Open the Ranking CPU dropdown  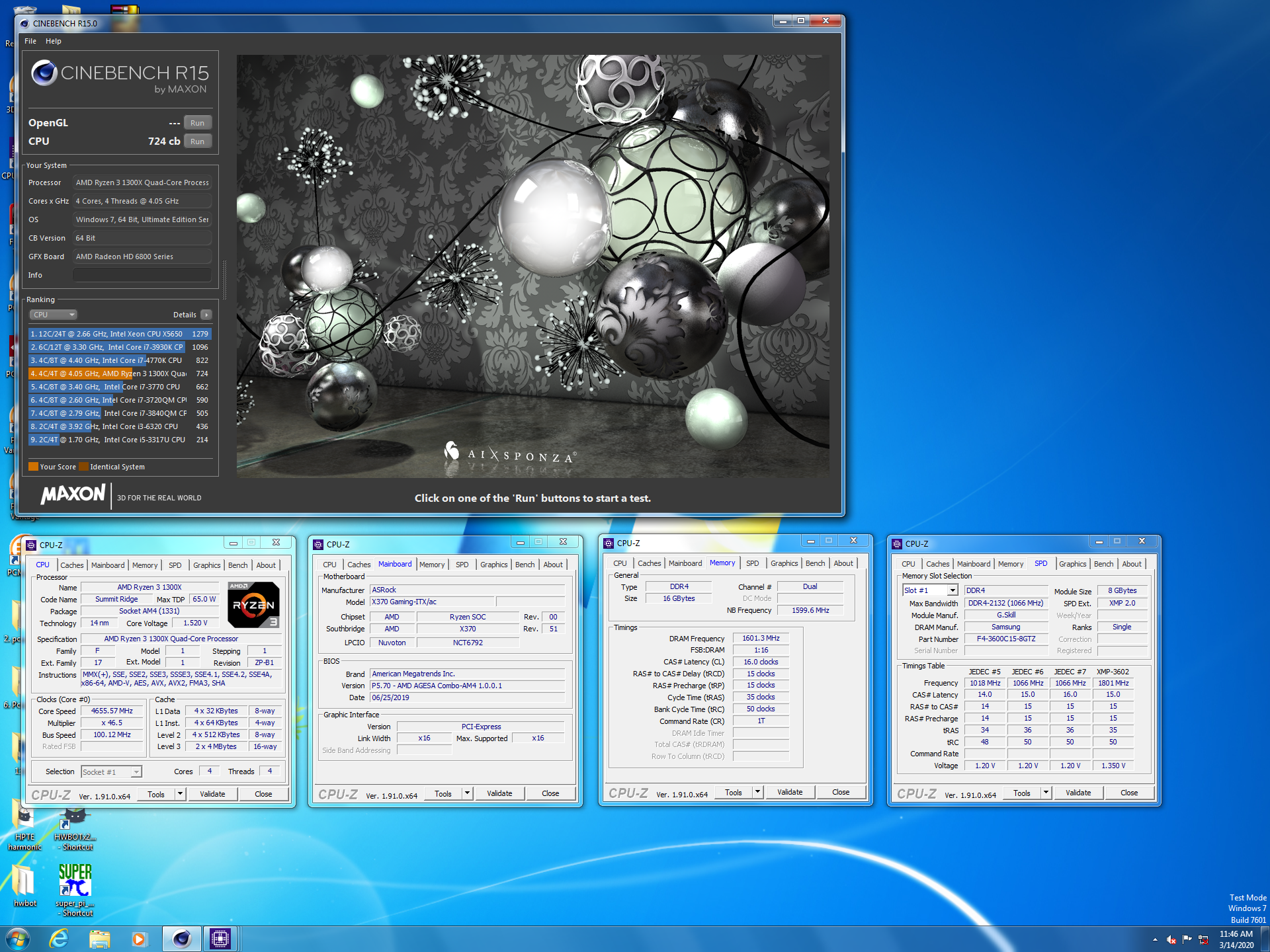(x=53, y=315)
